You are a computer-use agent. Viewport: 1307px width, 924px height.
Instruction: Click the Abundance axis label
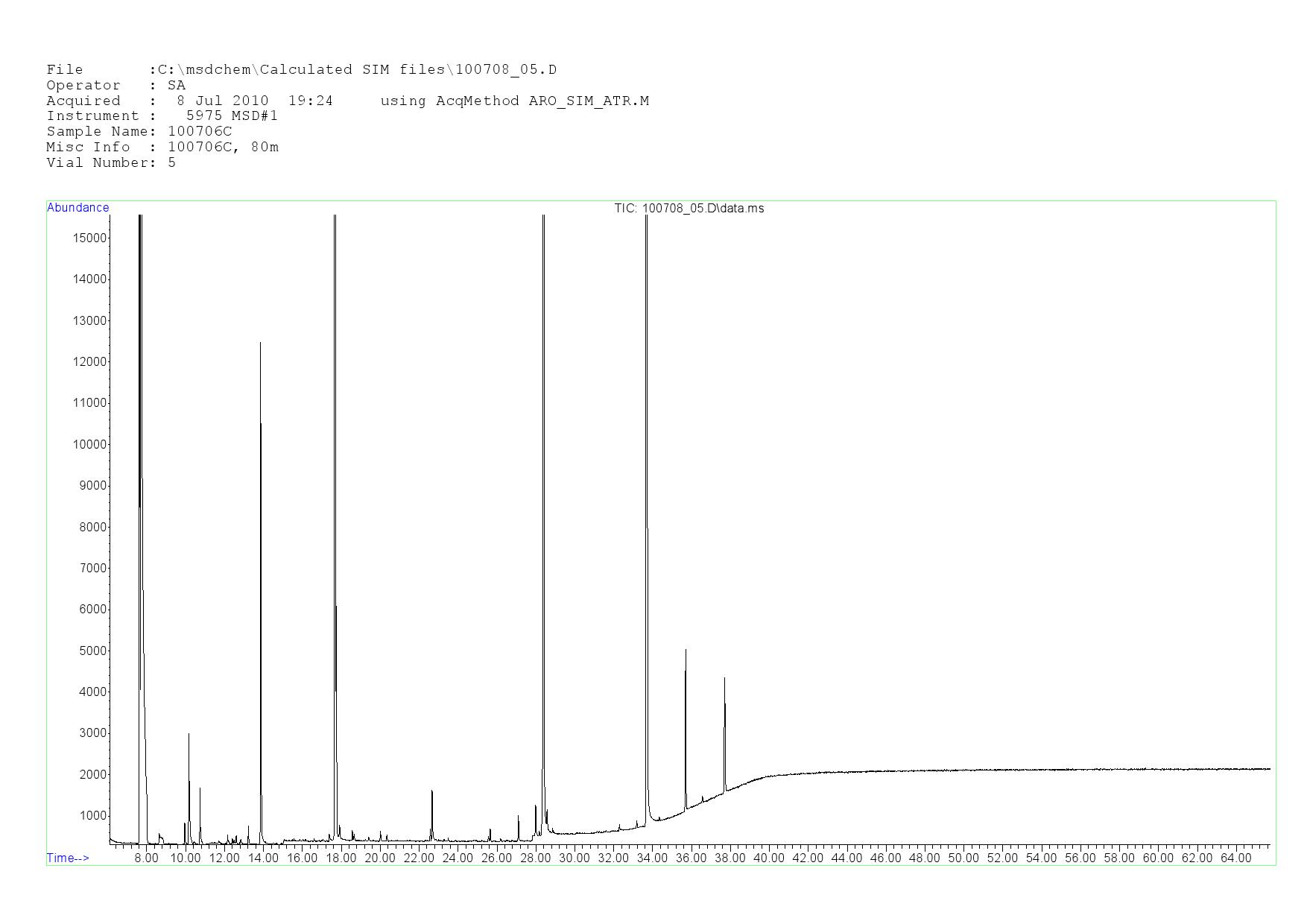coord(77,208)
